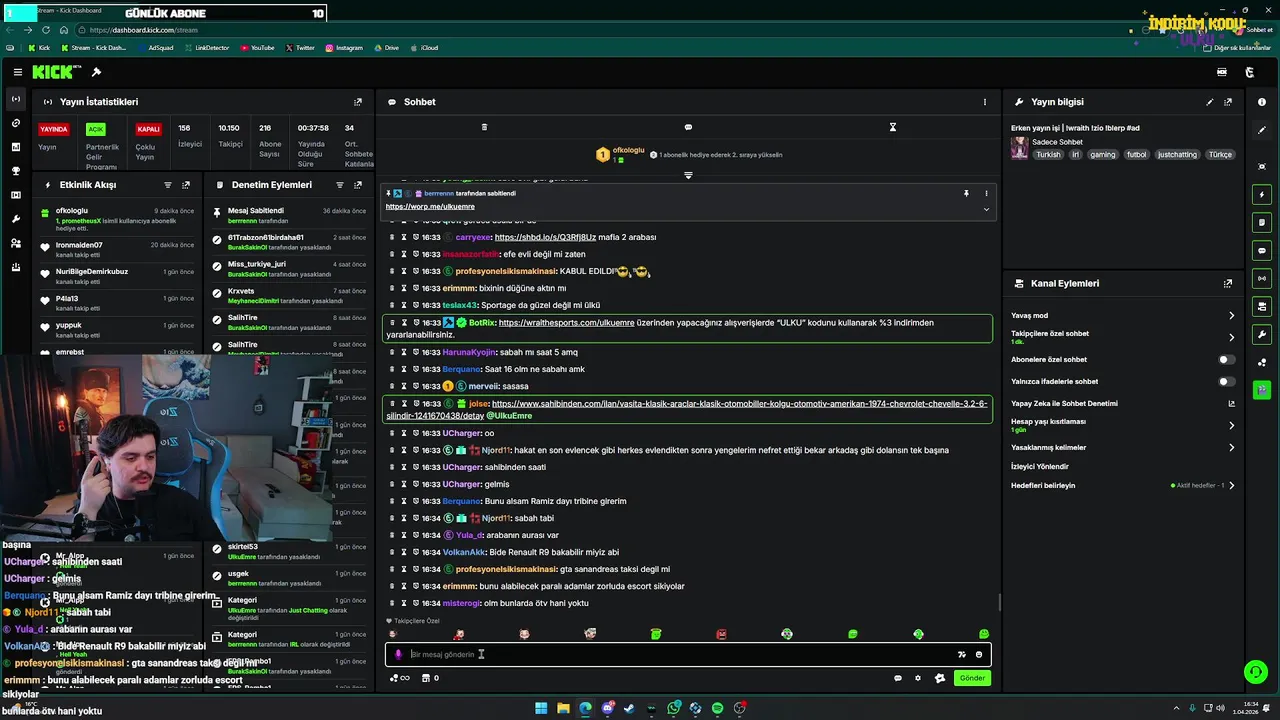Open Yavaş mod options arrow

point(1231,316)
